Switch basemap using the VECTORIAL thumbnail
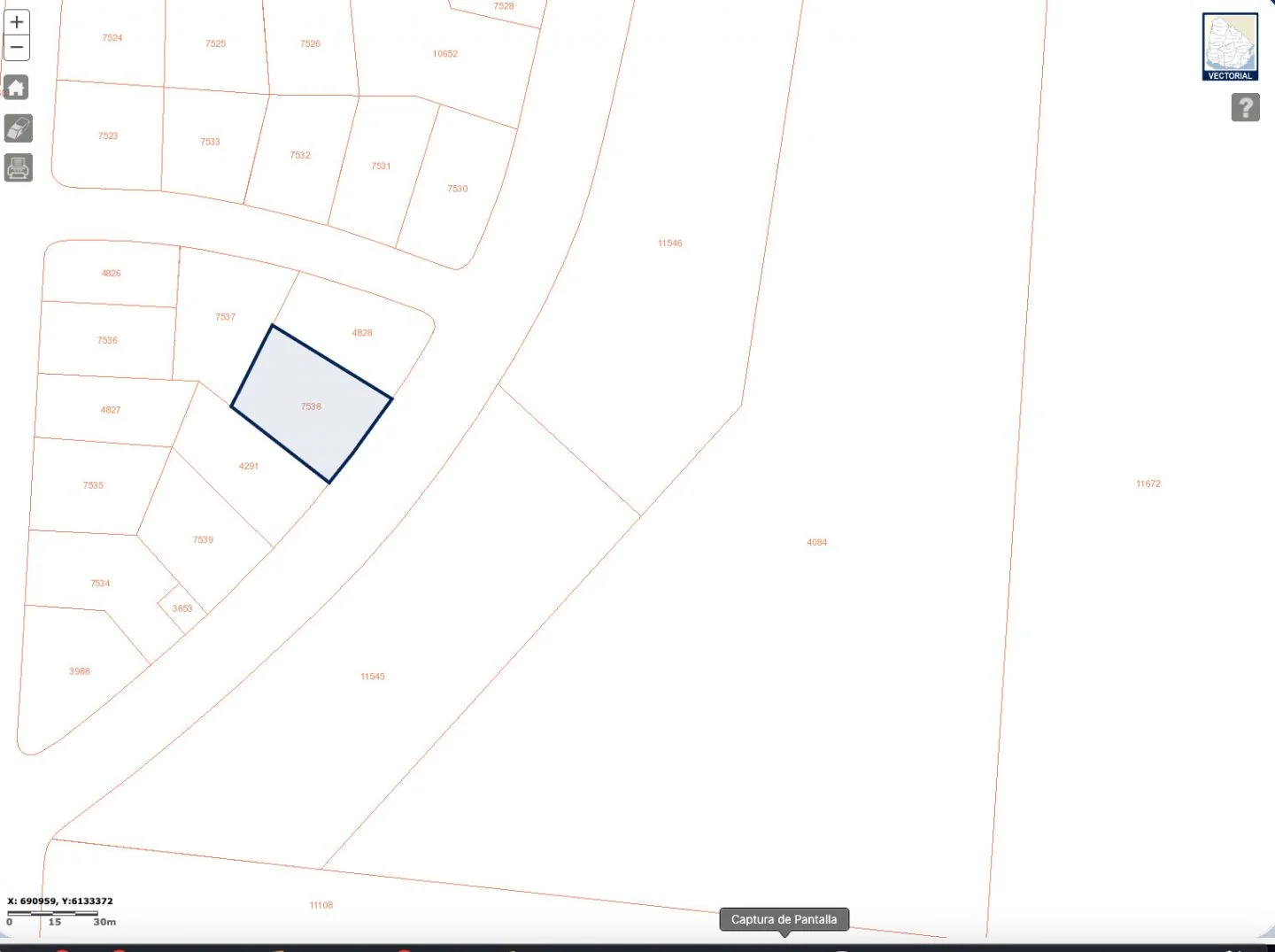Viewport: 1275px width, 952px height. point(1230,47)
